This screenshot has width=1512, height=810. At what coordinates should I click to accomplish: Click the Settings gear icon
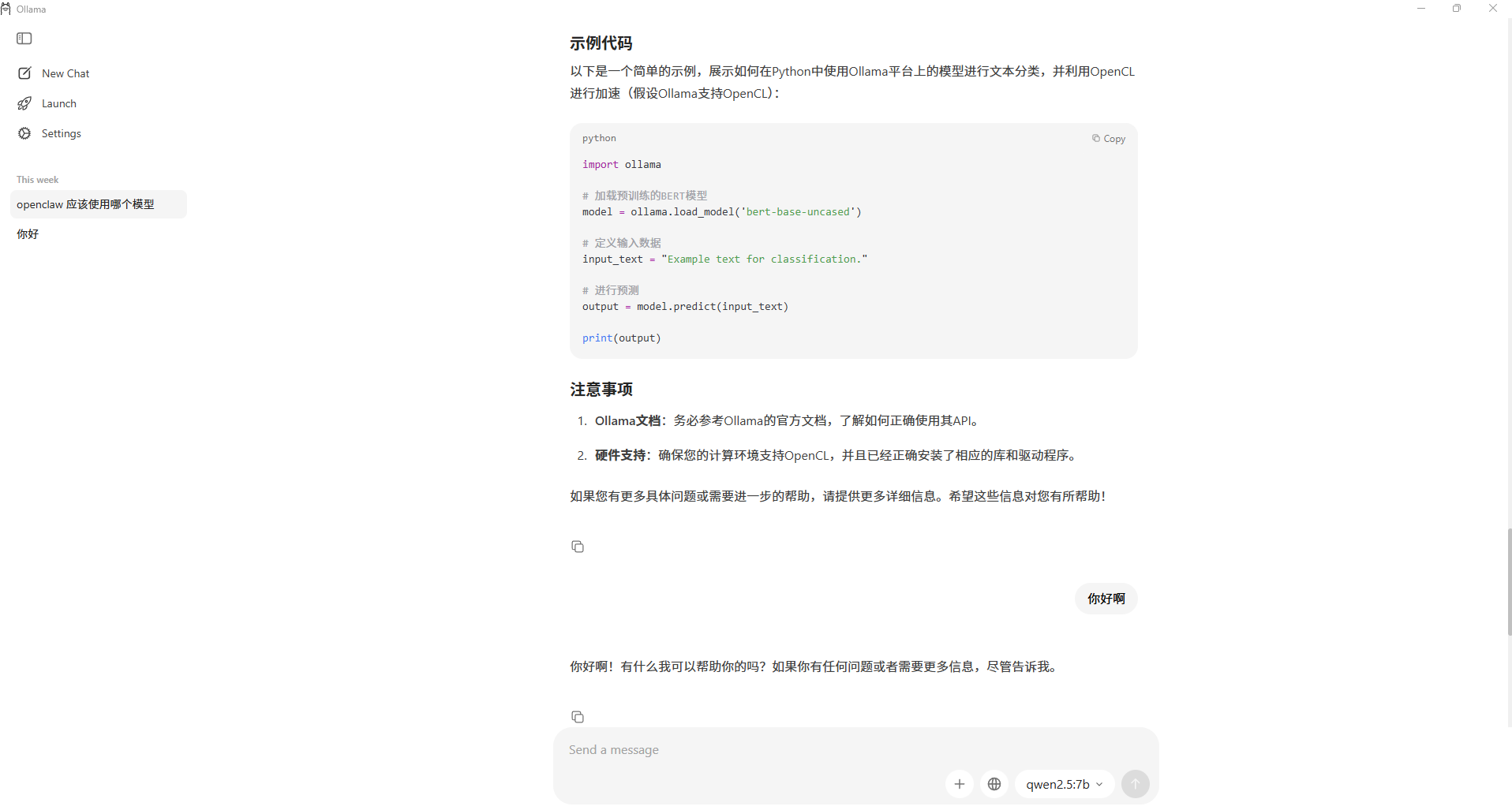coord(24,133)
